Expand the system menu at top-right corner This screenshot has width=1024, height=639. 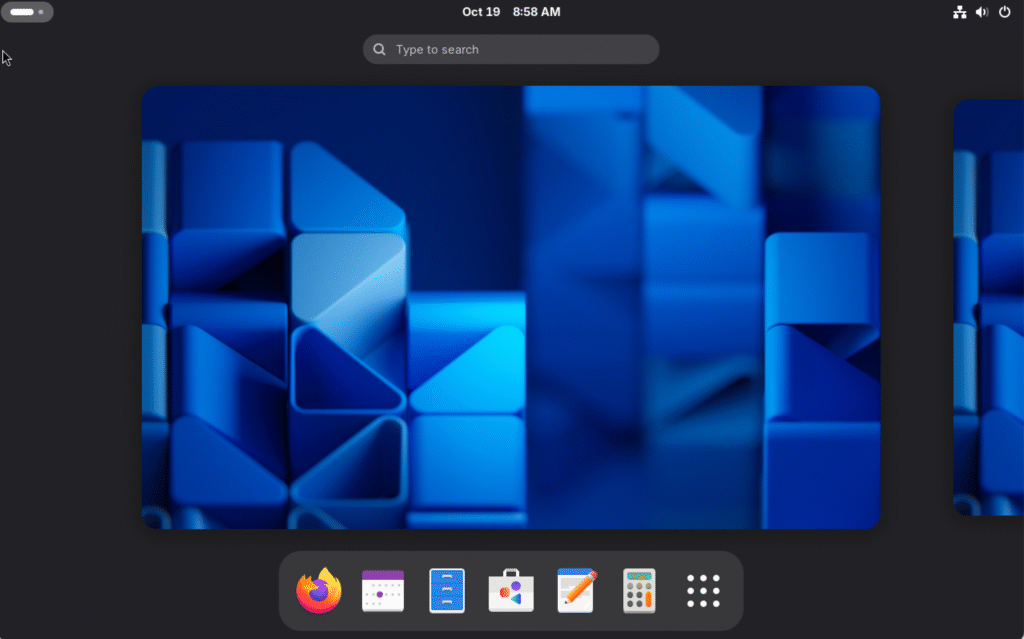click(x=982, y=12)
